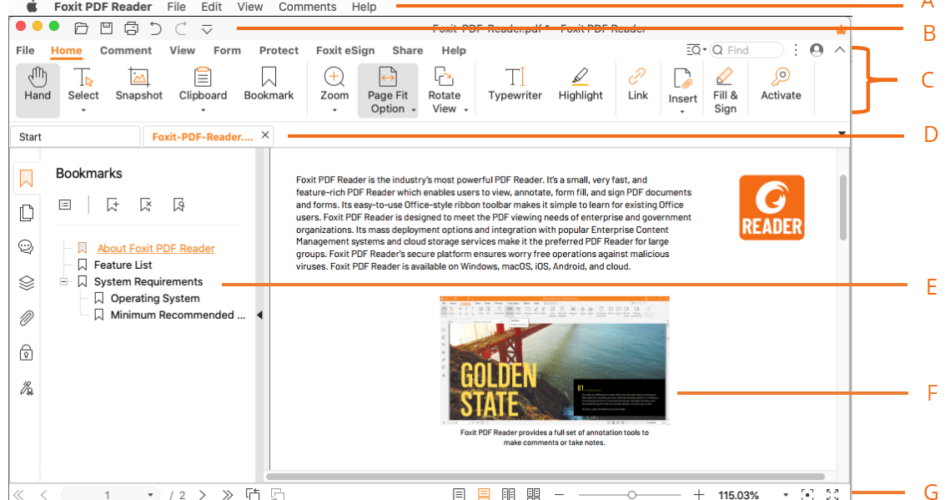The image size is (950, 500).
Task: Switch to facing pages view
Action: click(x=508, y=494)
